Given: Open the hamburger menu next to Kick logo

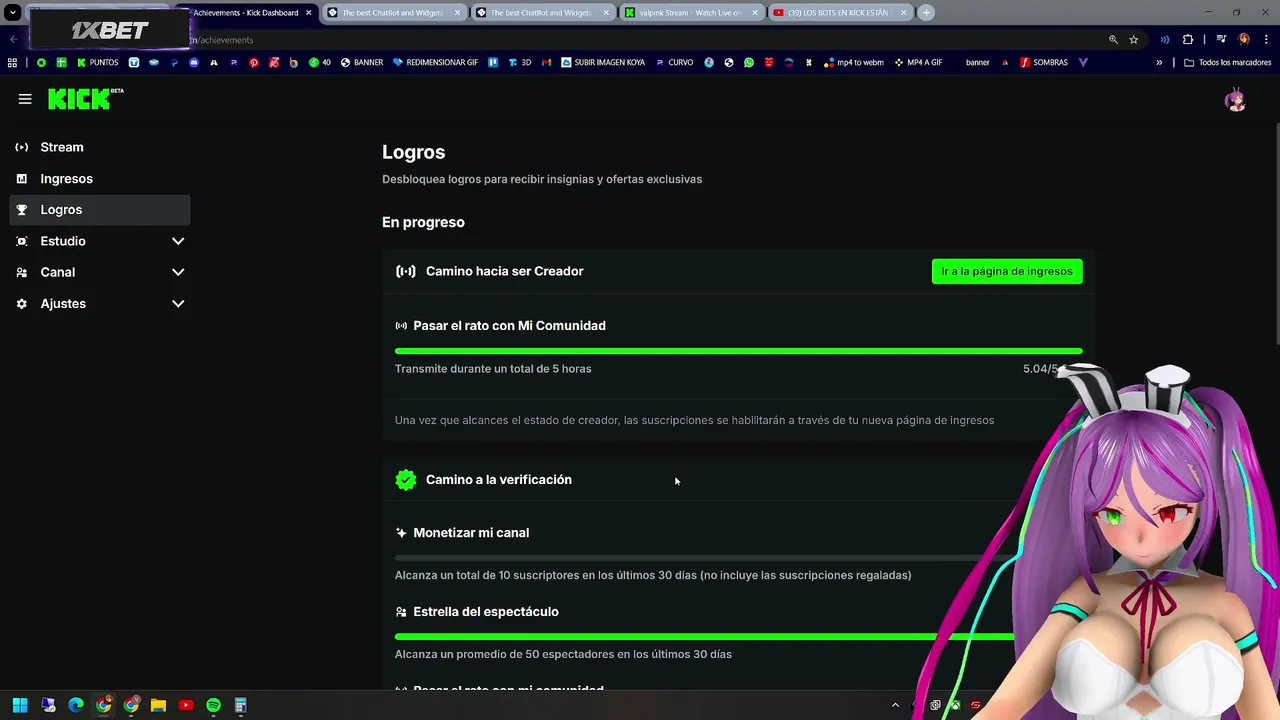Looking at the screenshot, I should pos(25,99).
